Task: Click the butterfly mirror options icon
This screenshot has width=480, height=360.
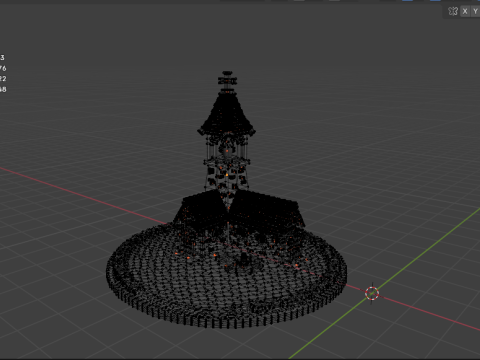Action: coord(452,11)
